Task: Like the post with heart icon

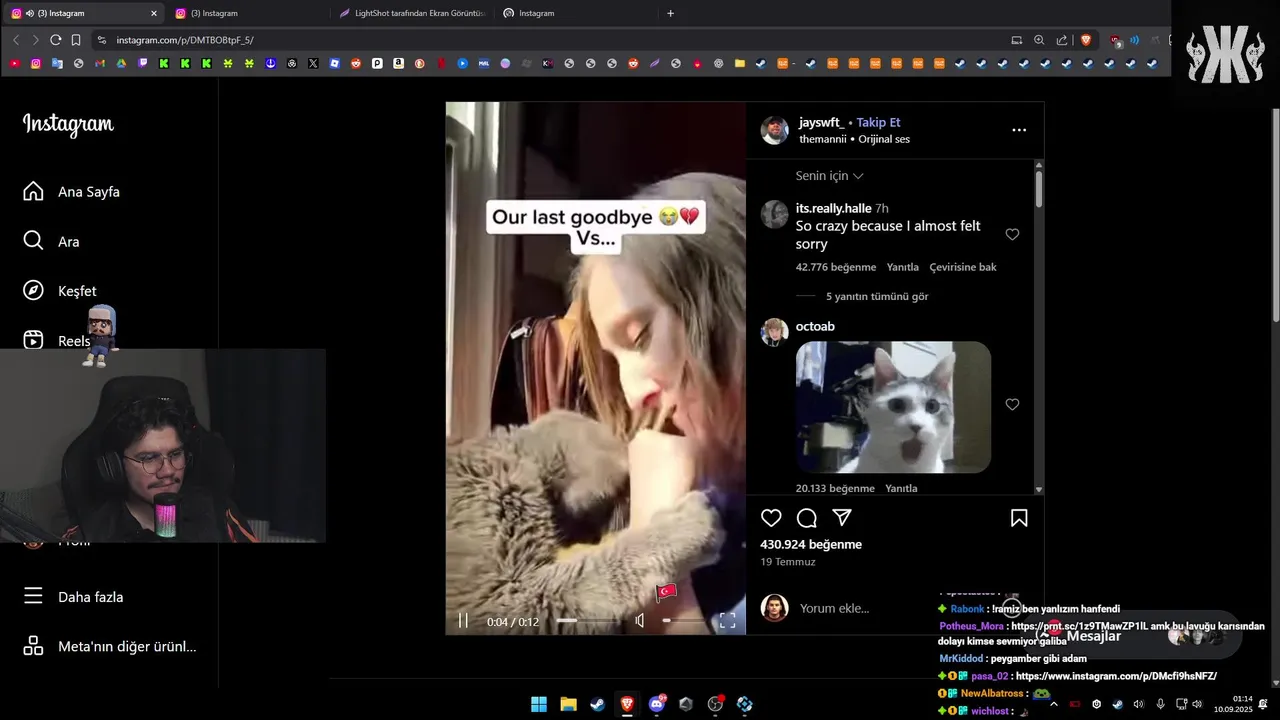Action: pyautogui.click(x=771, y=518)
